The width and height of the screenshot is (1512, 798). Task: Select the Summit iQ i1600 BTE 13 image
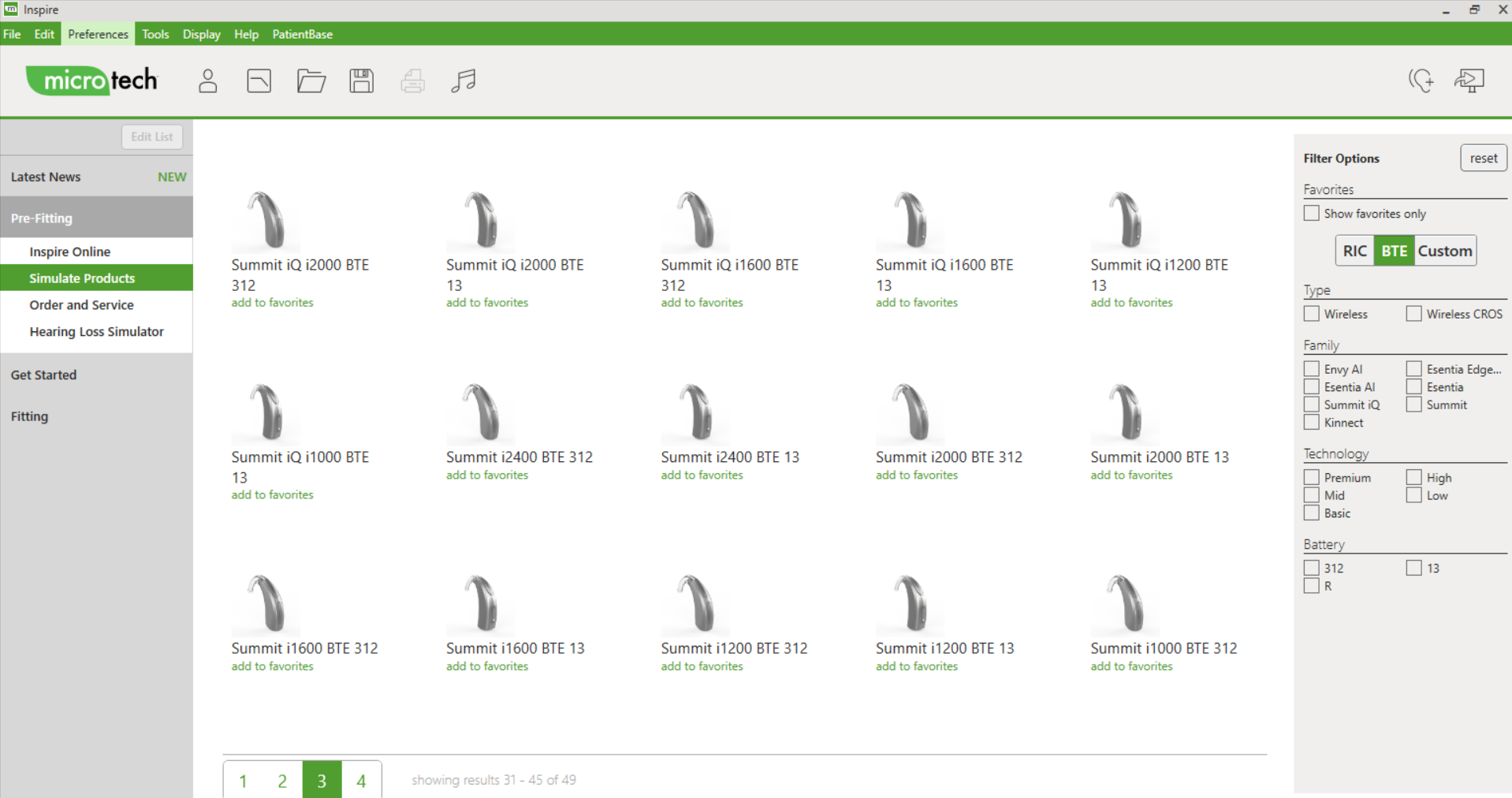click(910, 221)
